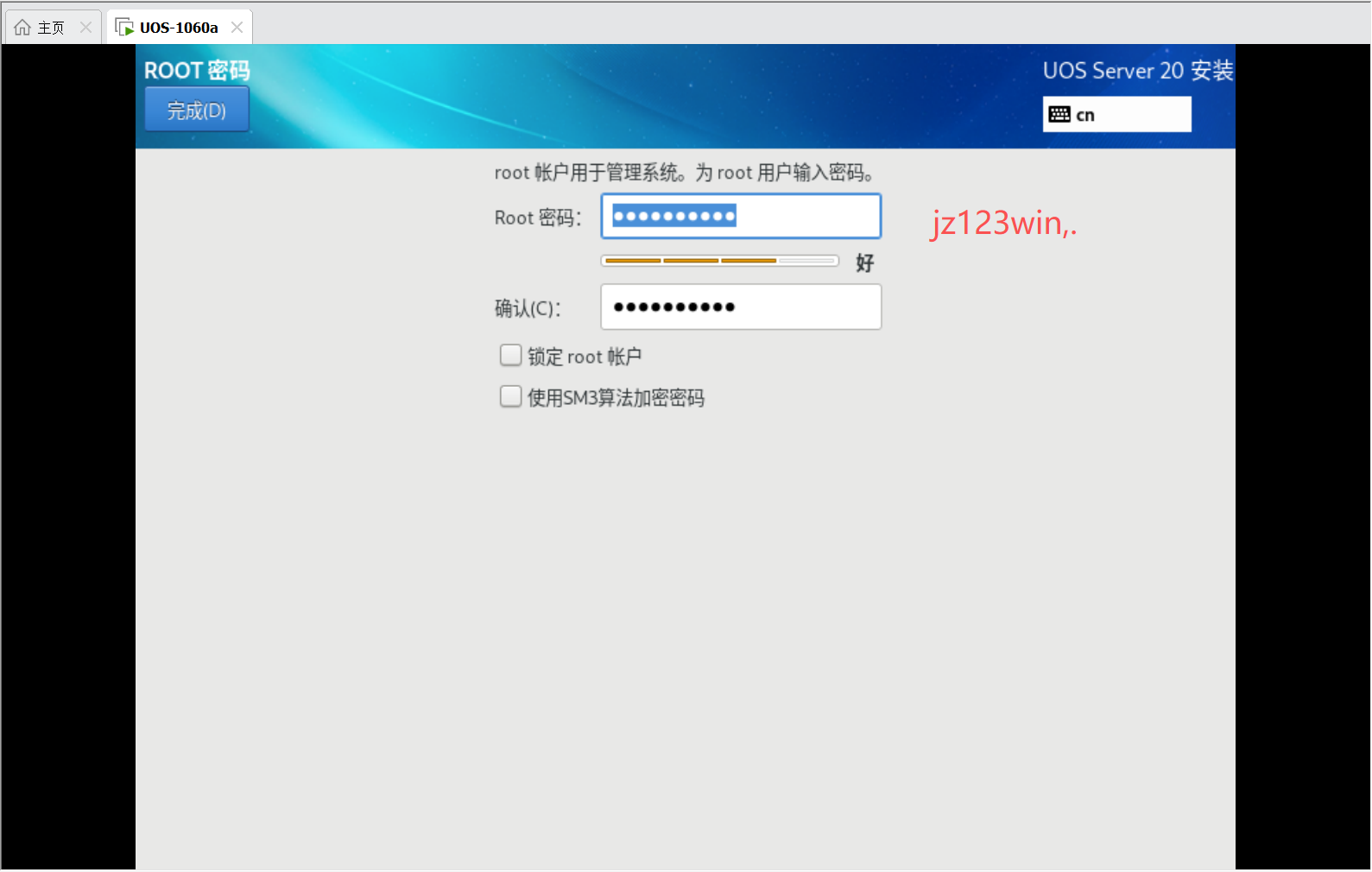Click the keyboard icon beside cn
1372x872 pixels.
1059,114
